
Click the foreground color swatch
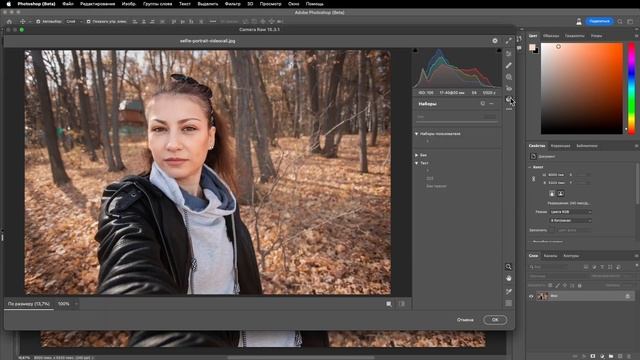[x=532, y=47]
